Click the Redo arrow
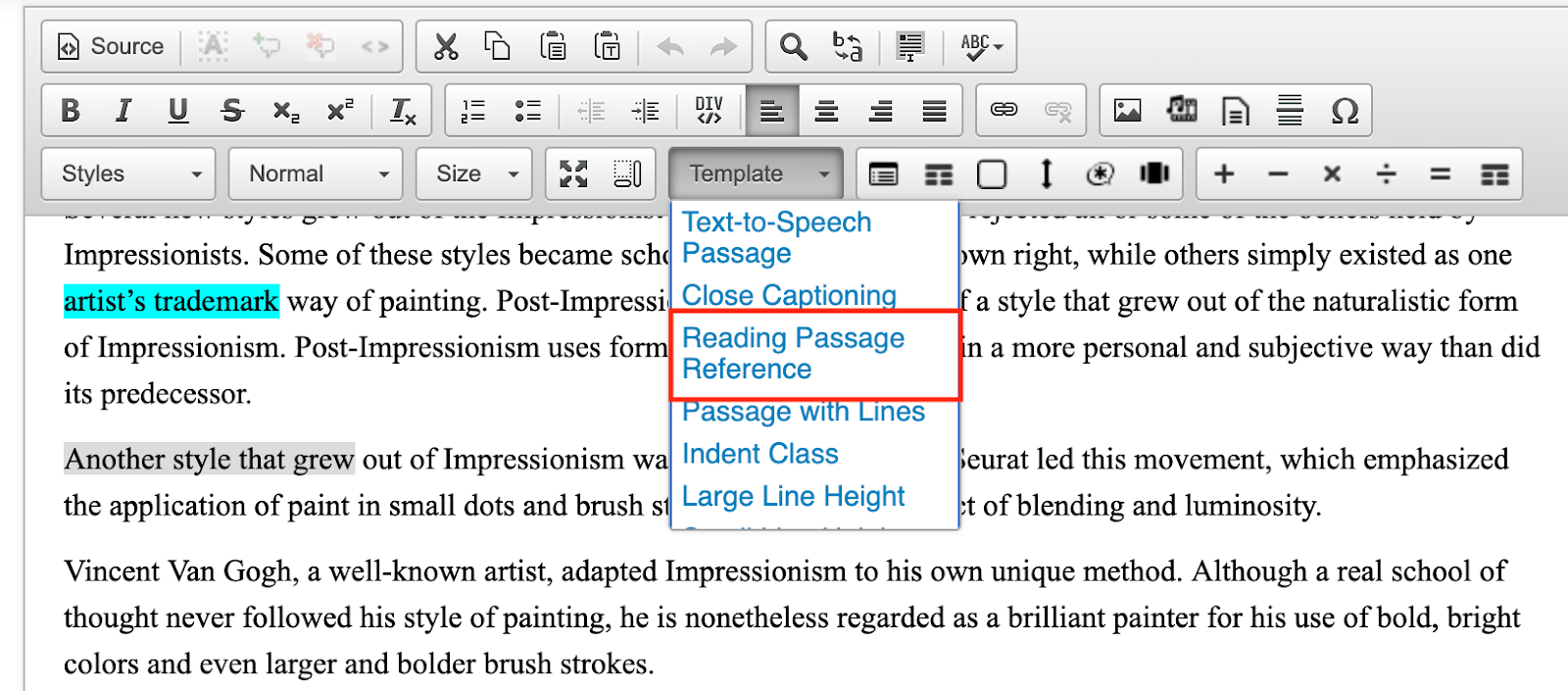This screenshot has height=691, width=1568. tap(723, 46)
